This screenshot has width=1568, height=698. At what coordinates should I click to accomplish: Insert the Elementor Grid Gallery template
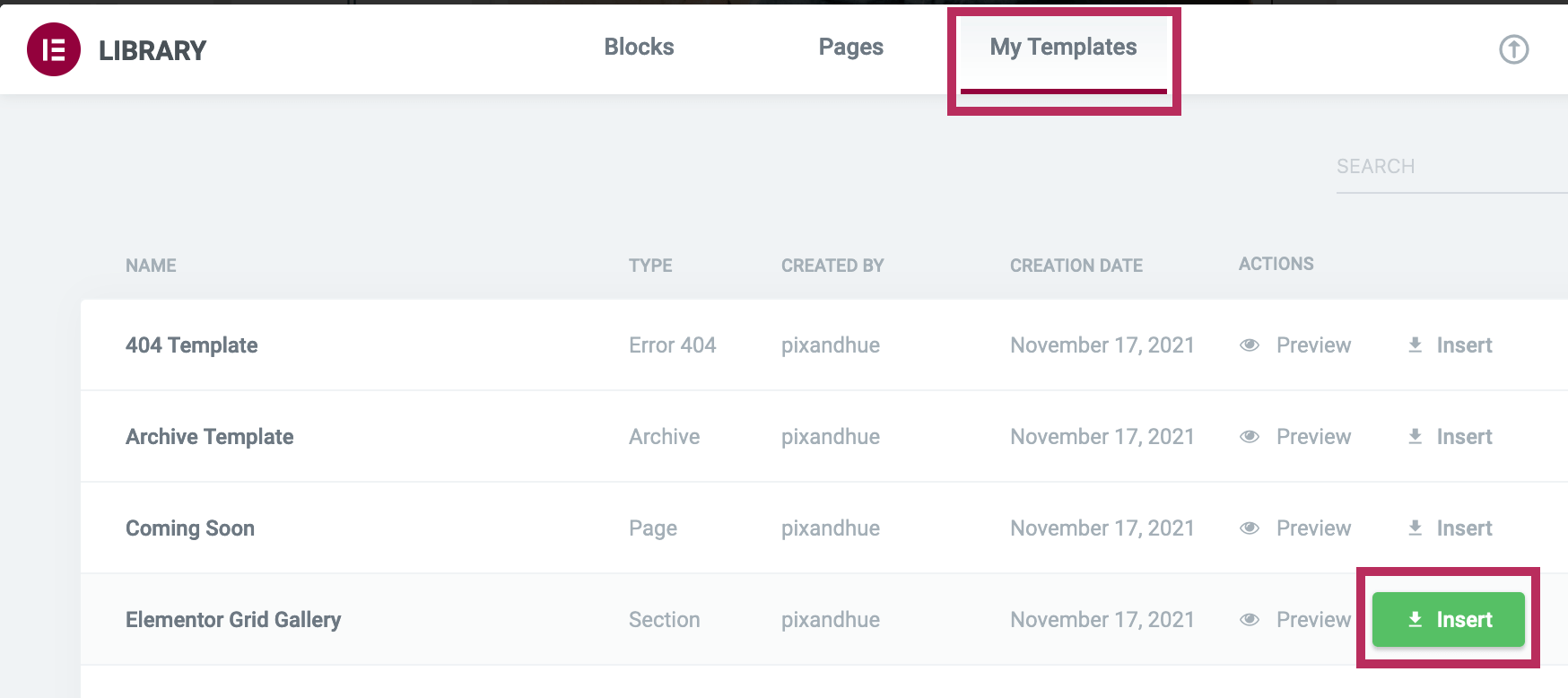coord(1449,620)
